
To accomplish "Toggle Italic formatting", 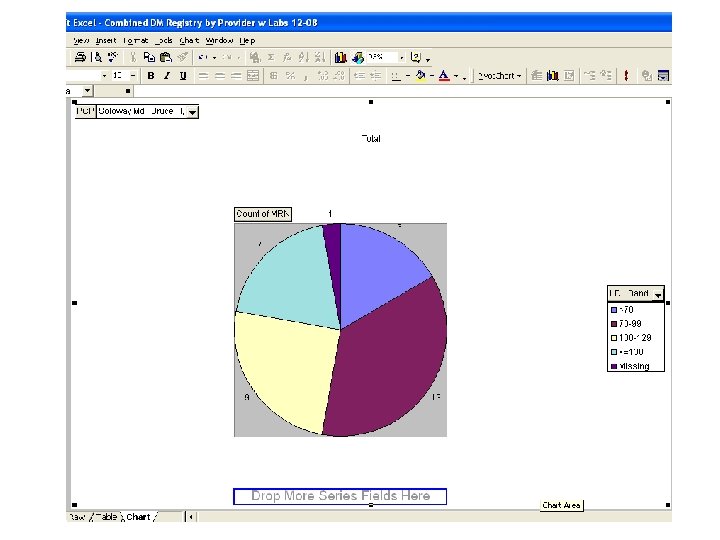I will [167, 76].
